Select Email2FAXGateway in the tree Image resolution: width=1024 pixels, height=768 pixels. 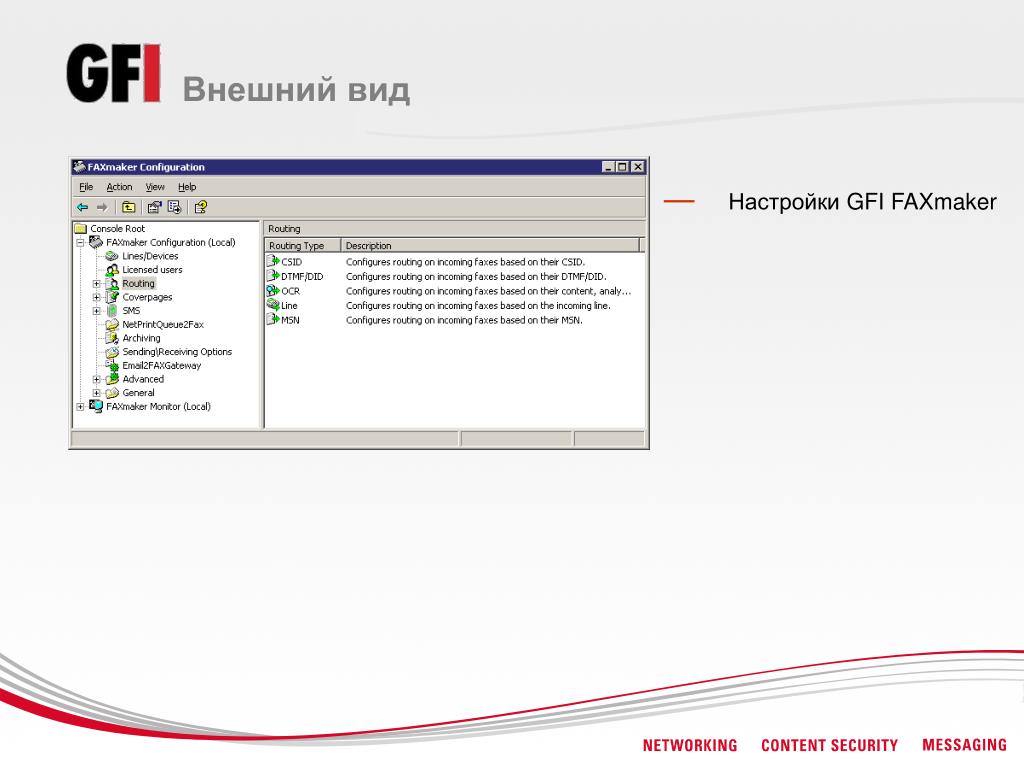[161, 366]
